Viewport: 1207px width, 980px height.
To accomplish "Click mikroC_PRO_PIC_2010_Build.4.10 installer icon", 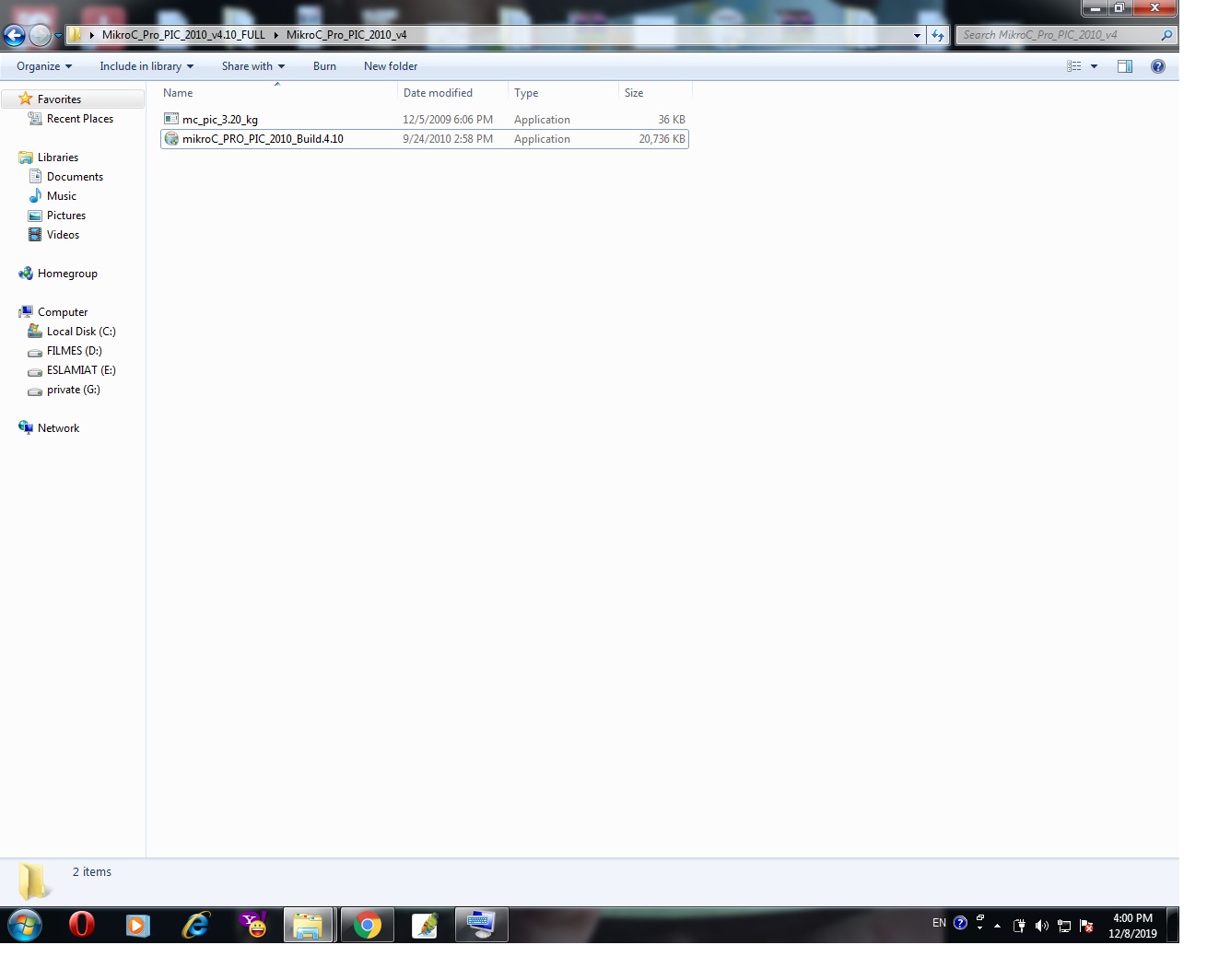I will click(x=170, y=139).
